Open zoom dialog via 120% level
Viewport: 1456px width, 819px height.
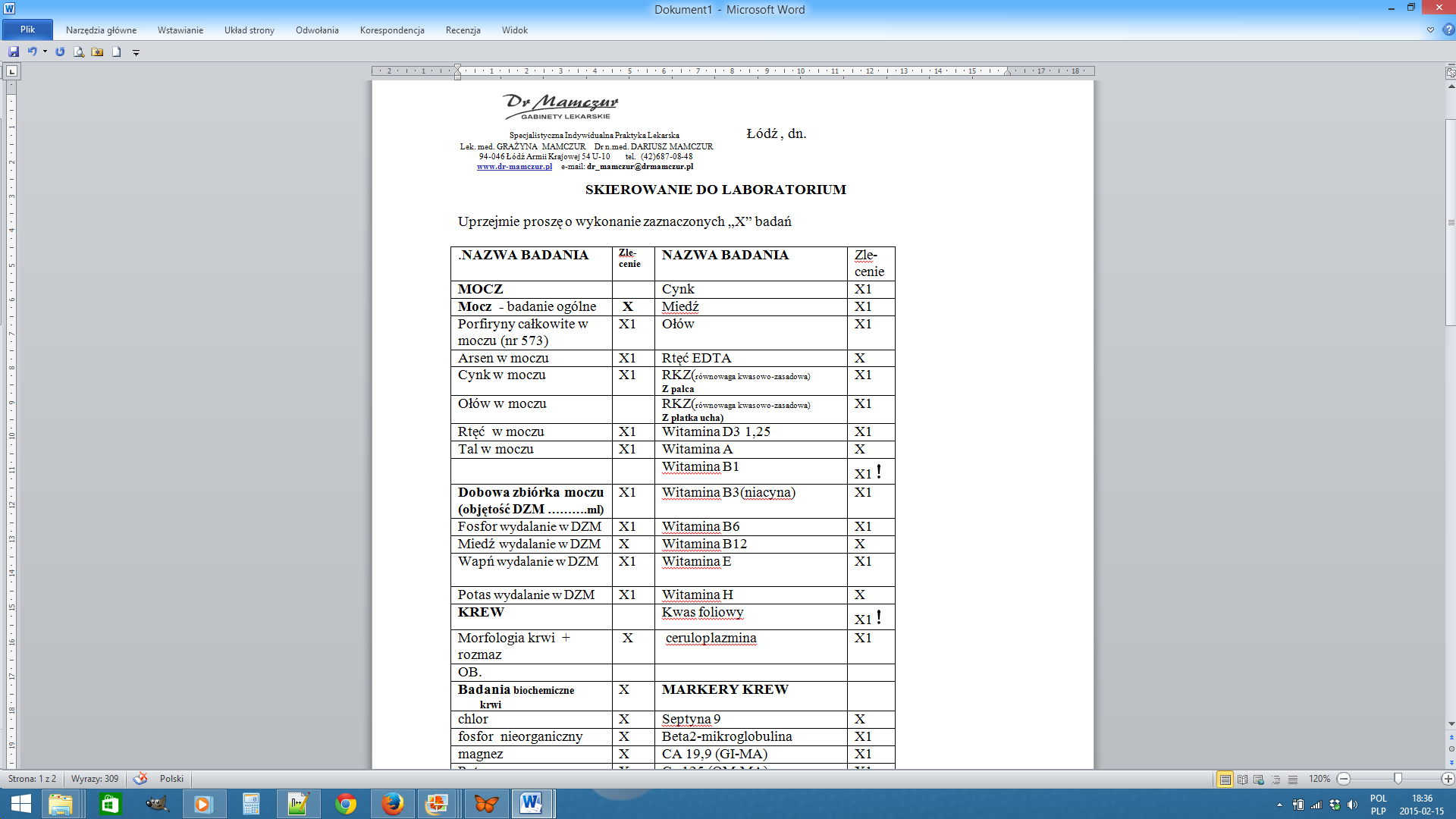pyautogui.click(x=1319, y=779)
